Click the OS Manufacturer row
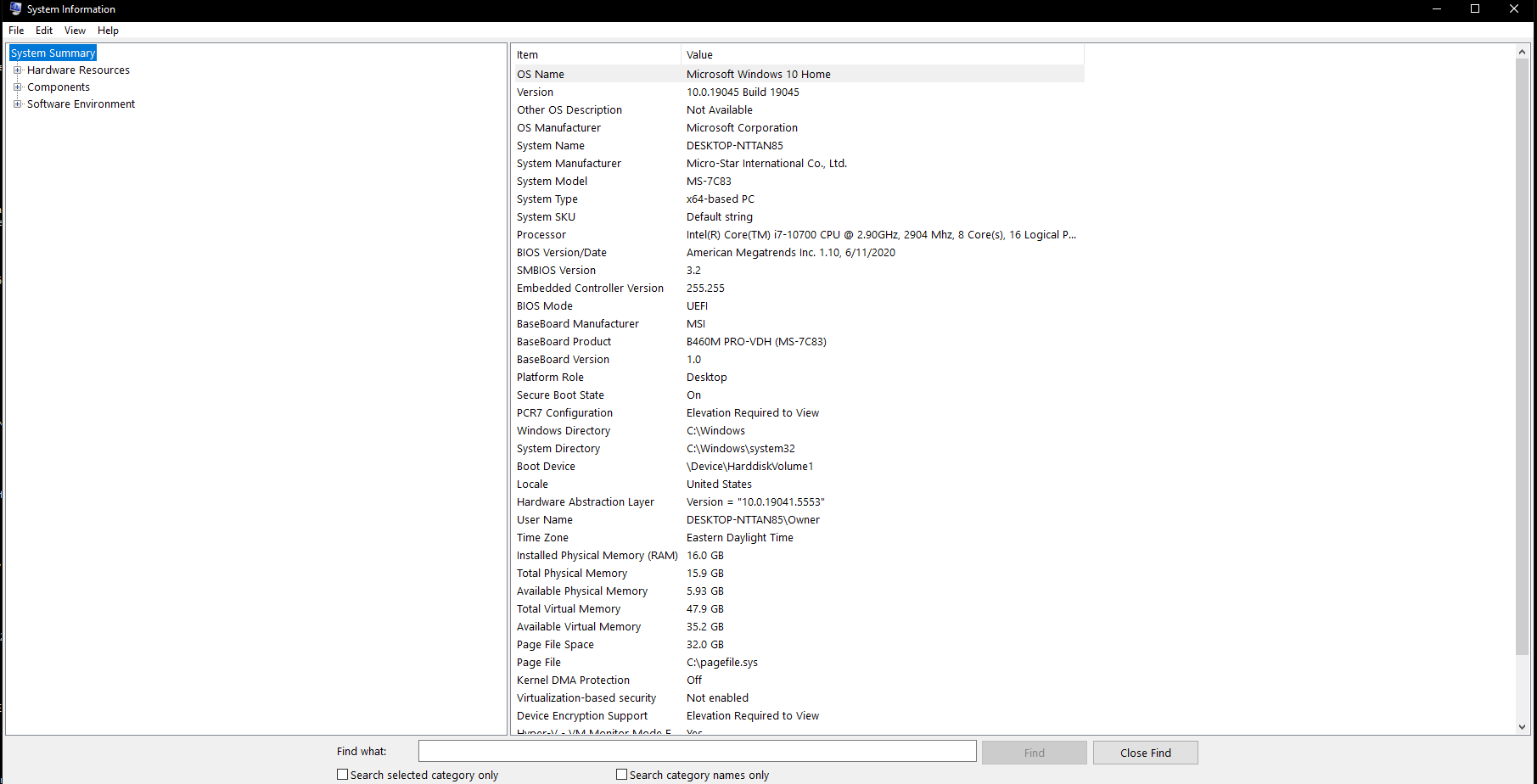Image resolution: width=1537 pixels, height=784 pixels. [x=799, y=127]
